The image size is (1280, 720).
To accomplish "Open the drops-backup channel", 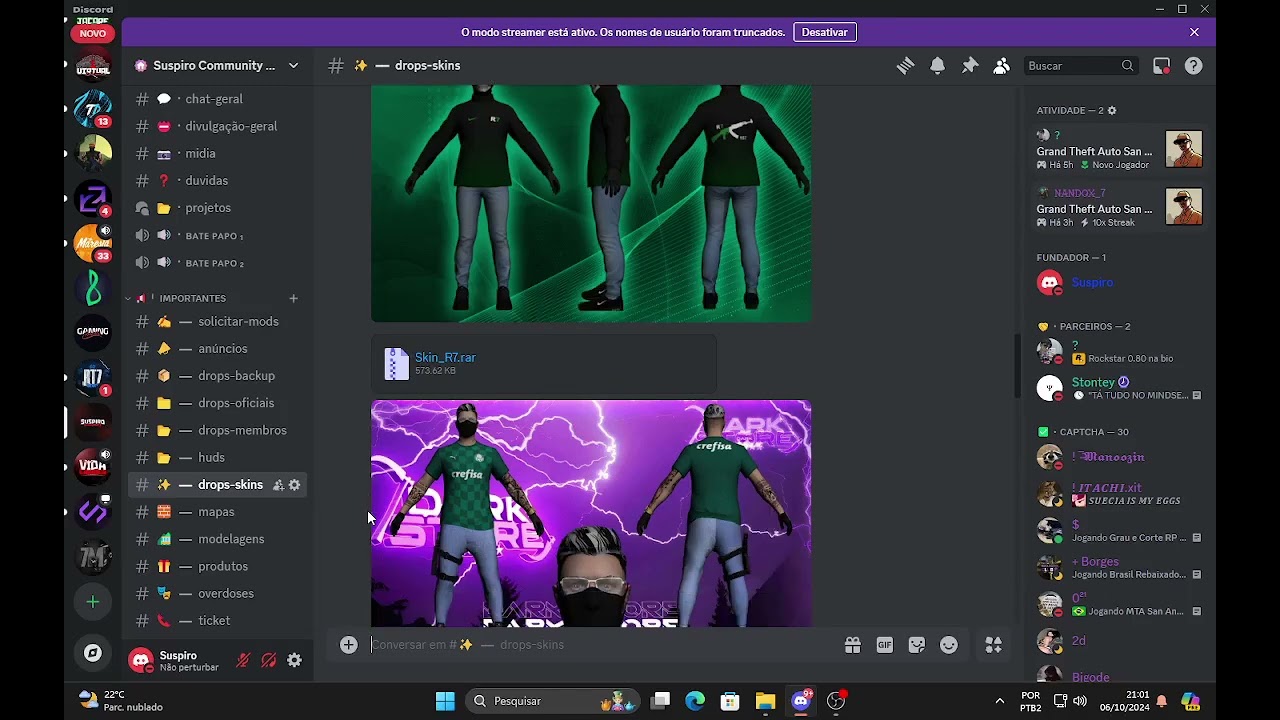I will pyautogui.click(x=218, y=375).
